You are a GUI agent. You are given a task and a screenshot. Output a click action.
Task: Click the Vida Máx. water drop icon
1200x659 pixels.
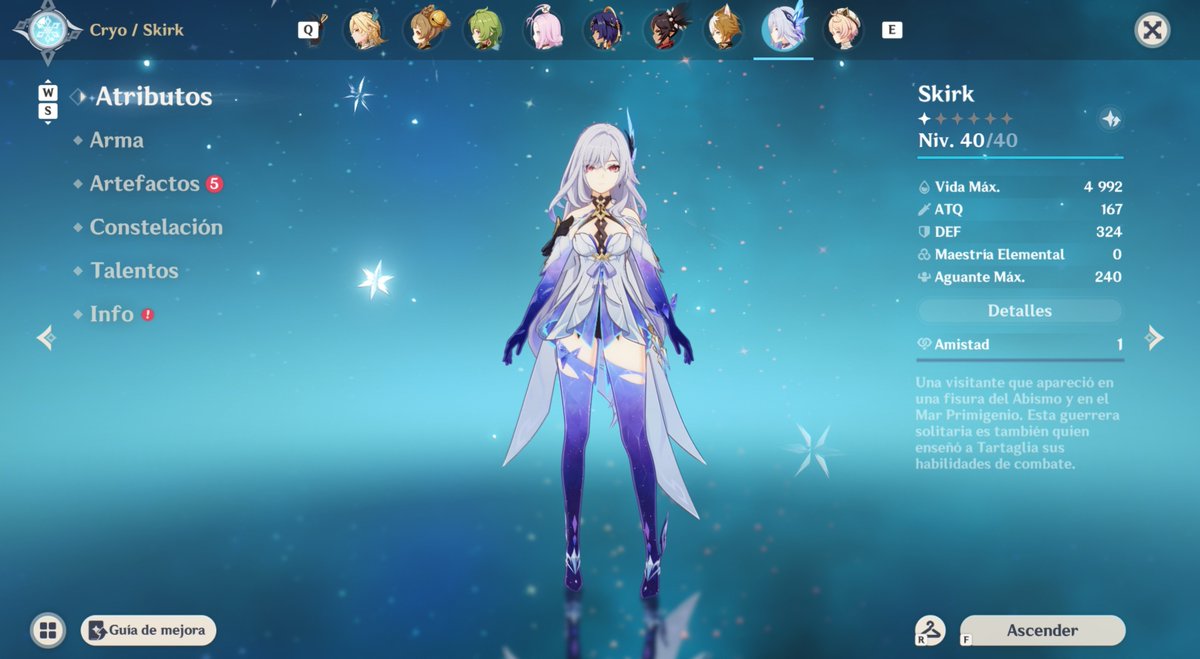924,187
